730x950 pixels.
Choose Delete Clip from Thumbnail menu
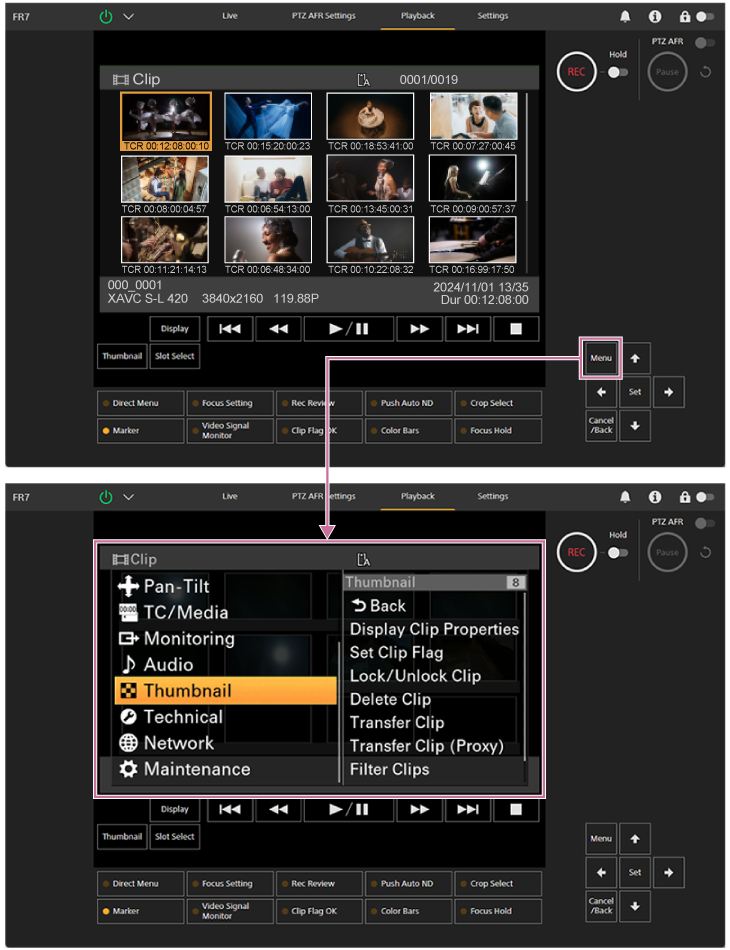click(390, 699)
